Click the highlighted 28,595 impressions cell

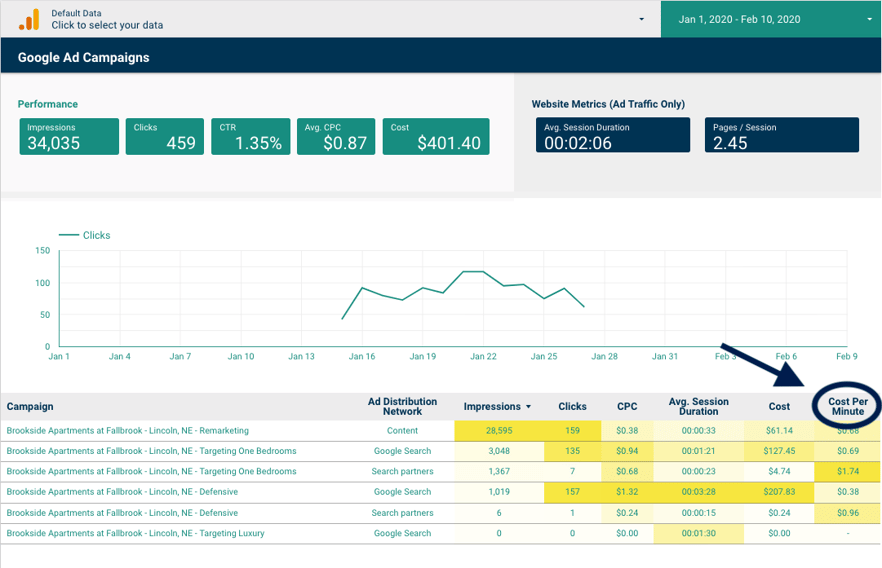click(497, 430)
